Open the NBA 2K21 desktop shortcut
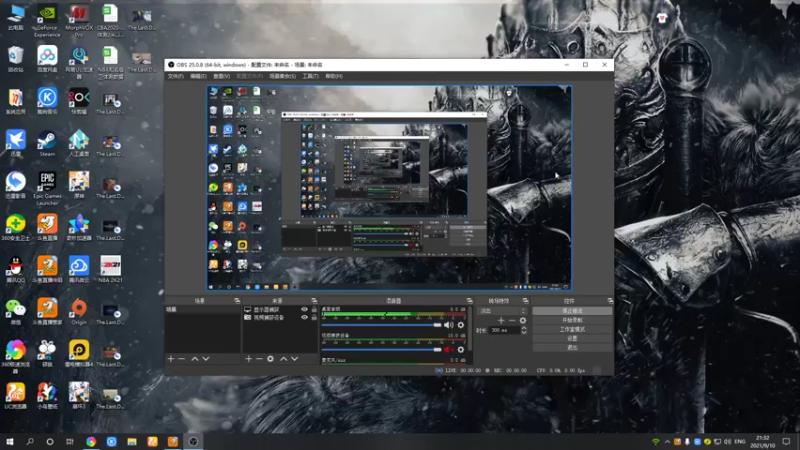The image size is (800, 450). click(x=111, y=269)
